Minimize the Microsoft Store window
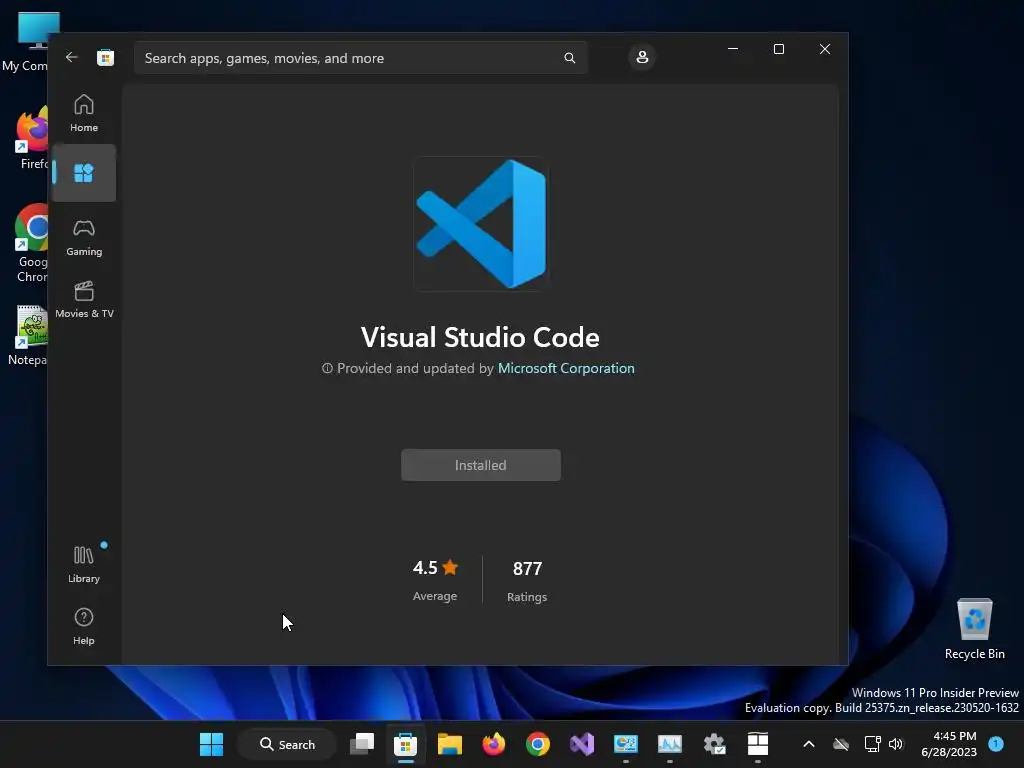This screenshot has height=768, width=1024. point(733,49)
